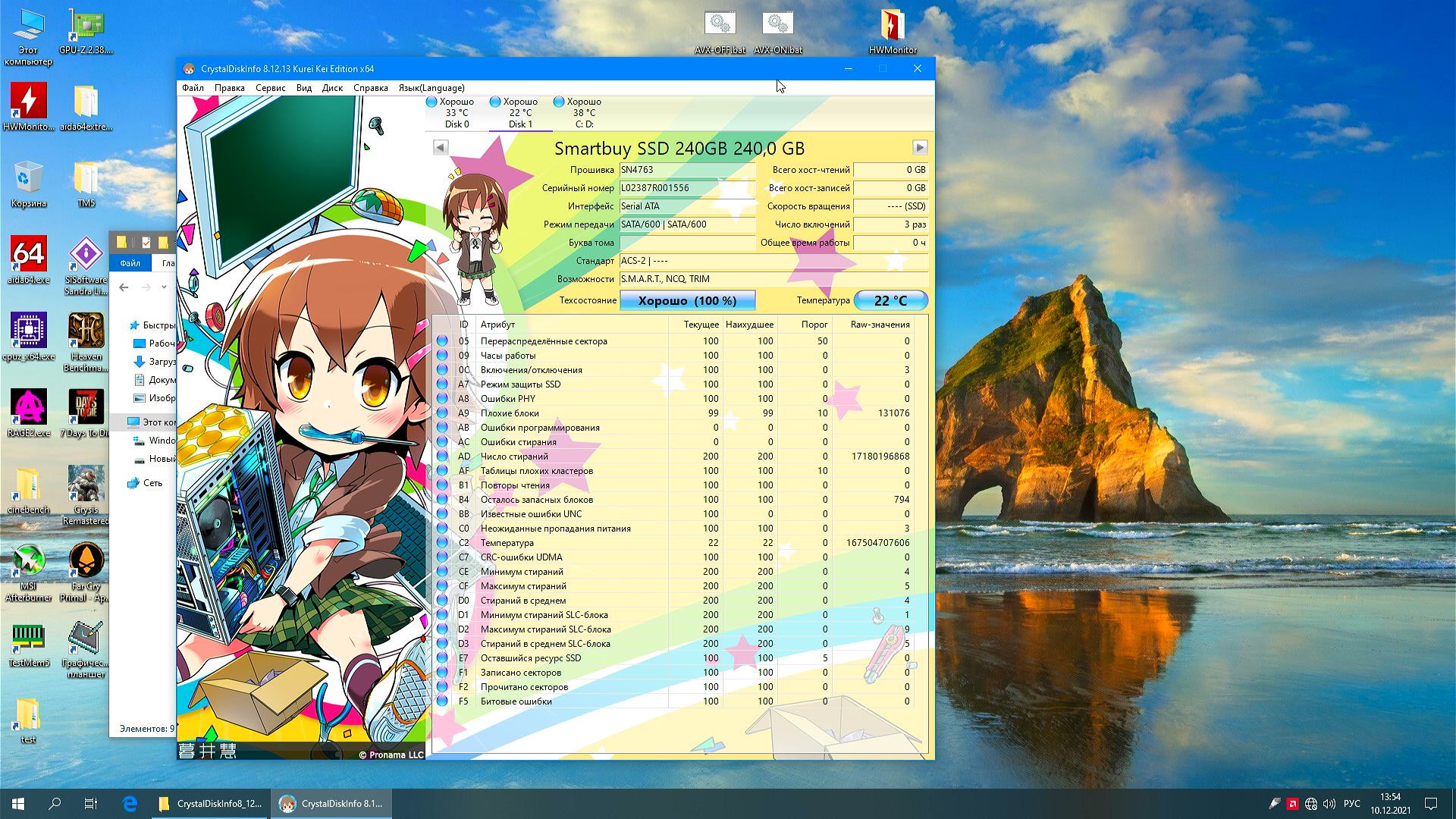Click the 22 °C temperature button
Image resolution: width=1456 pixels, height=819 pixels.
click(x=890, y=301)
